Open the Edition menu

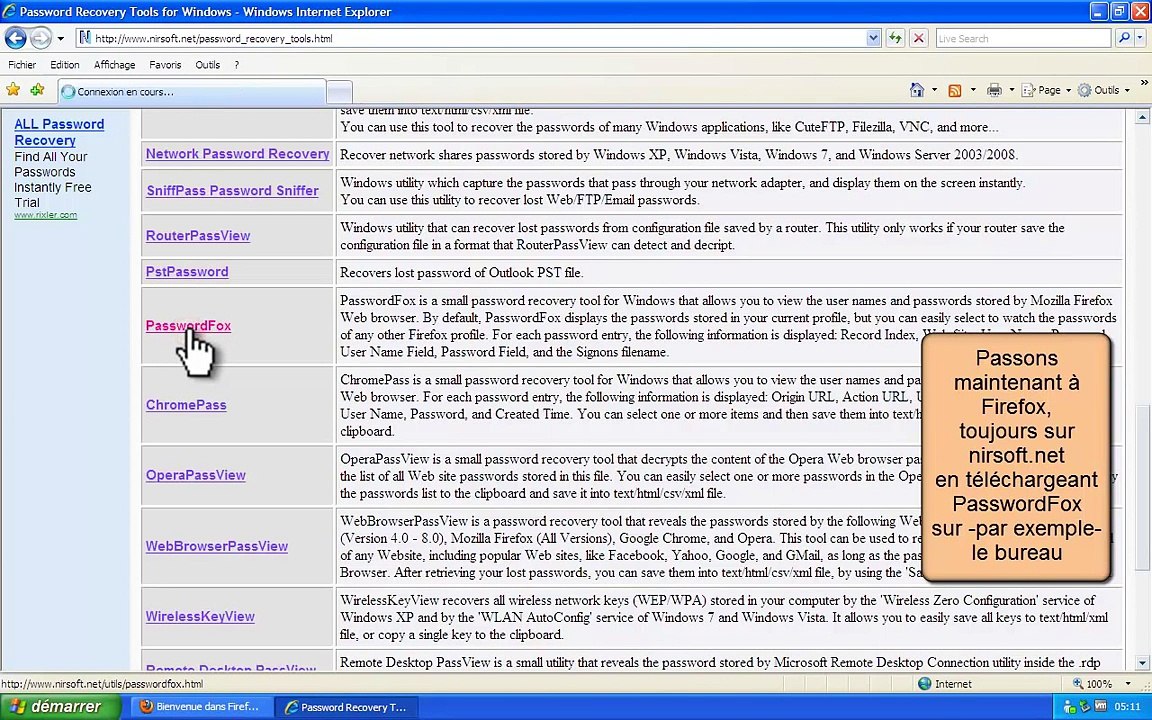[x=65, y=65]
